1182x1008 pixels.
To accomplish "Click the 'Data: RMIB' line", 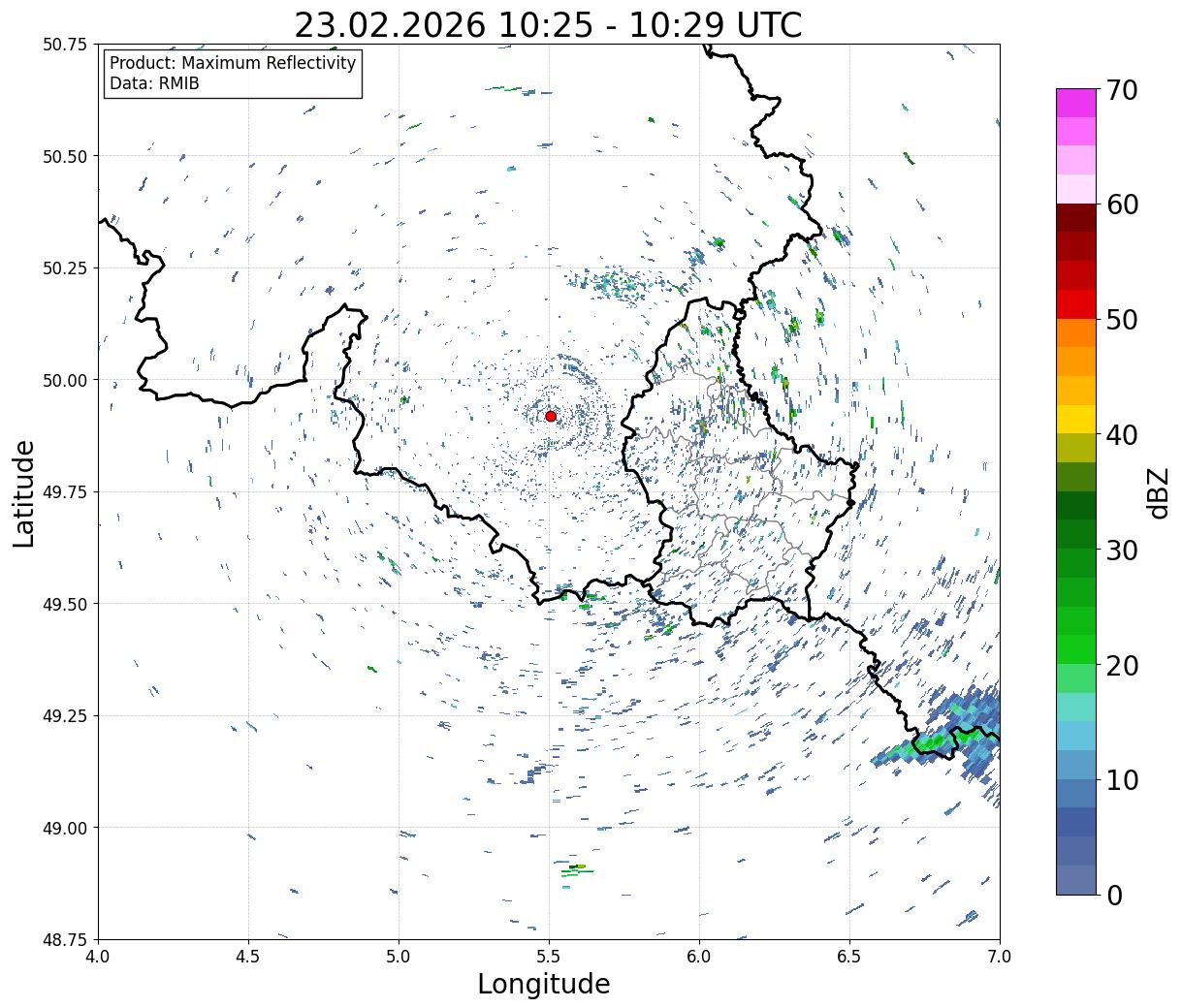I will 154,84.
